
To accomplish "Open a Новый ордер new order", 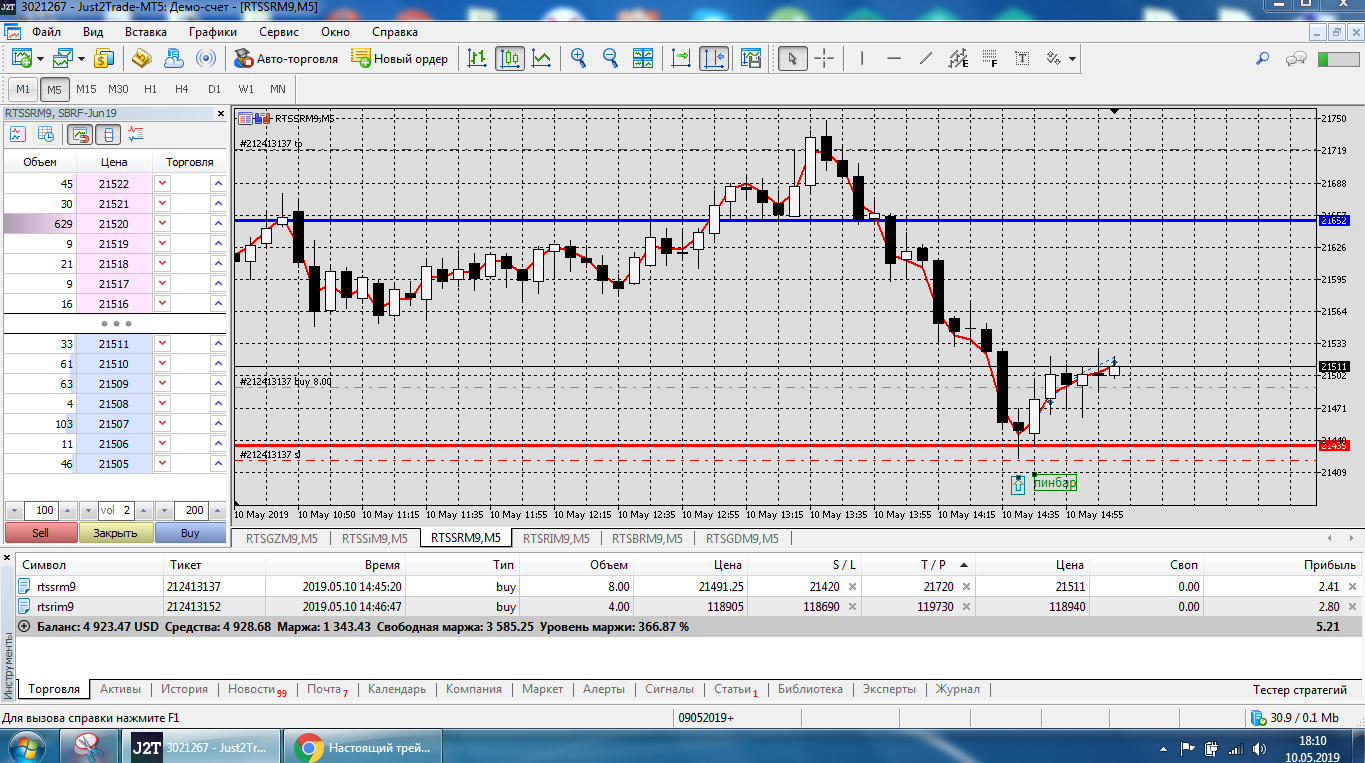I will click(x=399, y=59).
